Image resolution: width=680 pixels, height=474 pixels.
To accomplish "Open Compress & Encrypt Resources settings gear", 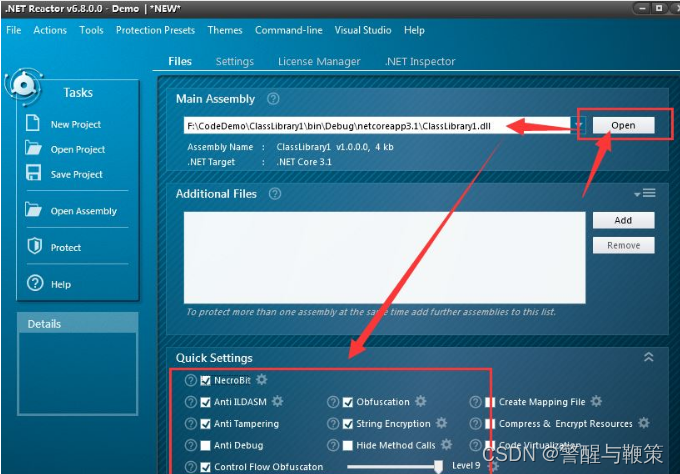I will [x=644, y=423].
